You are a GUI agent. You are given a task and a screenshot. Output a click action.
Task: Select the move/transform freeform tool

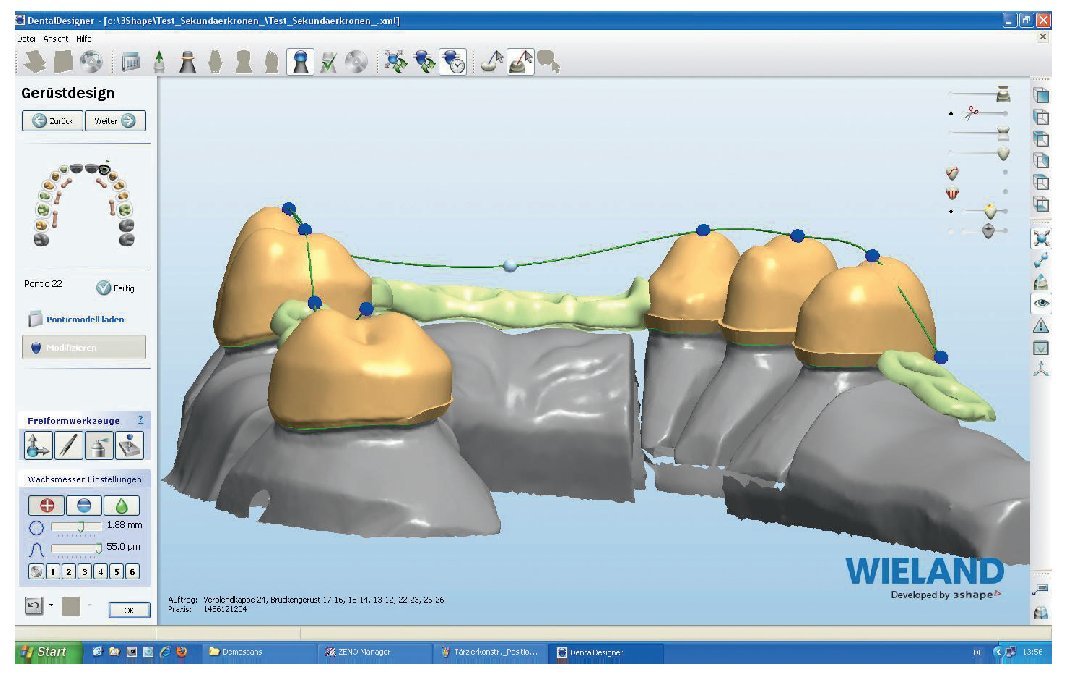pyautogui.click(x=36, y=446)
